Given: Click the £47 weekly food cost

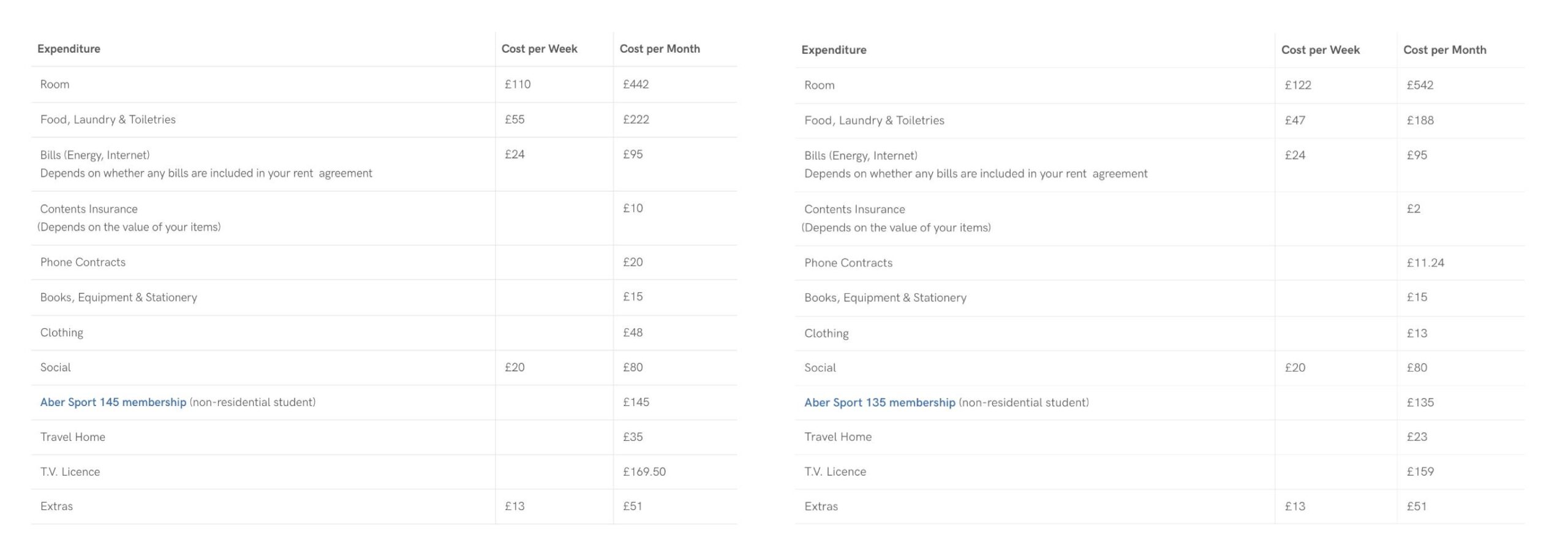Looking at the screenshot, I should 1294,121.
